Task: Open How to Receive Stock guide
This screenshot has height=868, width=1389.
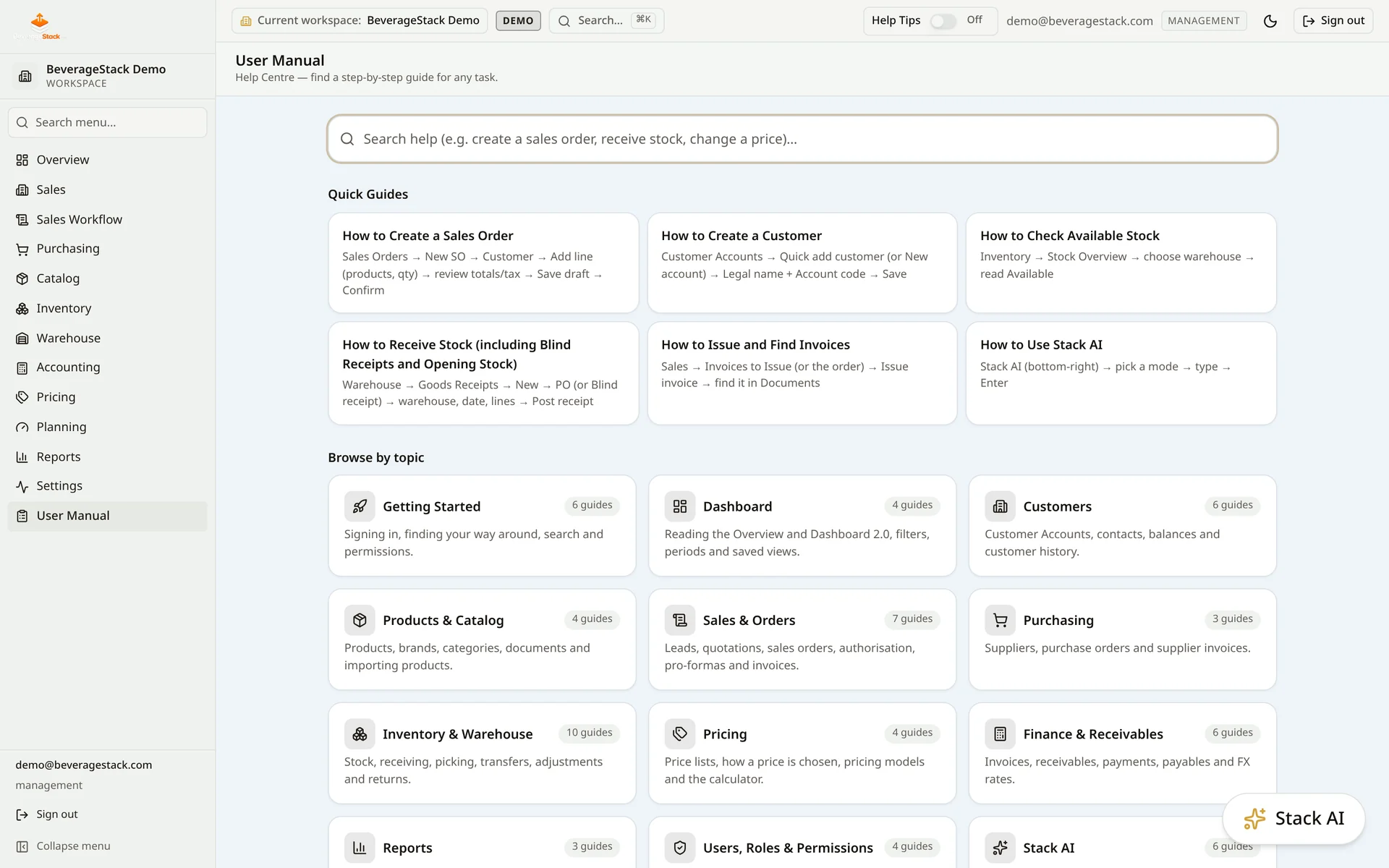Action: 483,373
